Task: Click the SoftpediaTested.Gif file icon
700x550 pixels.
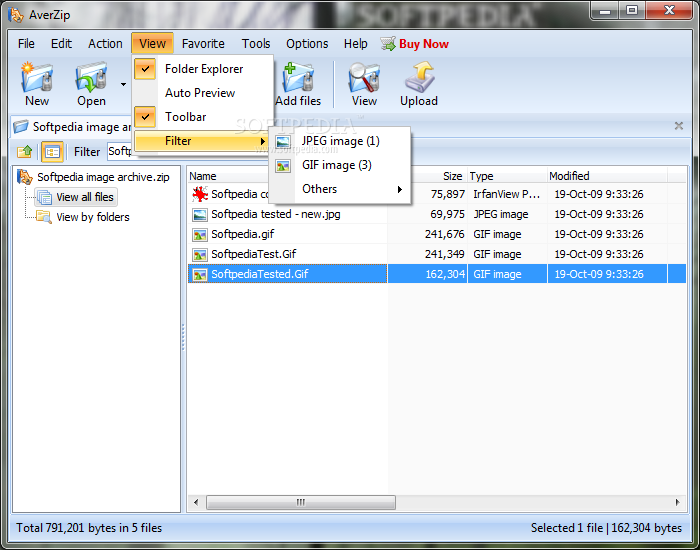Action: pyautogui.click(x=200, y=275)
